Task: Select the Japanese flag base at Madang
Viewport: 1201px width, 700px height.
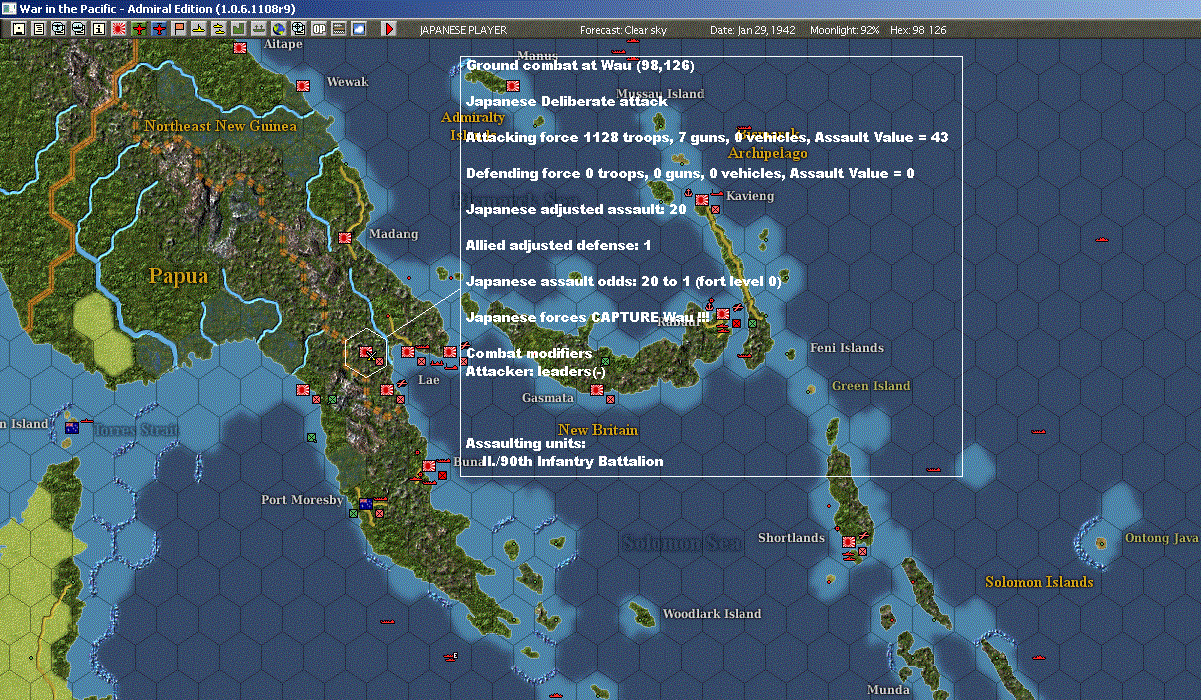Action: click(345, 238)
